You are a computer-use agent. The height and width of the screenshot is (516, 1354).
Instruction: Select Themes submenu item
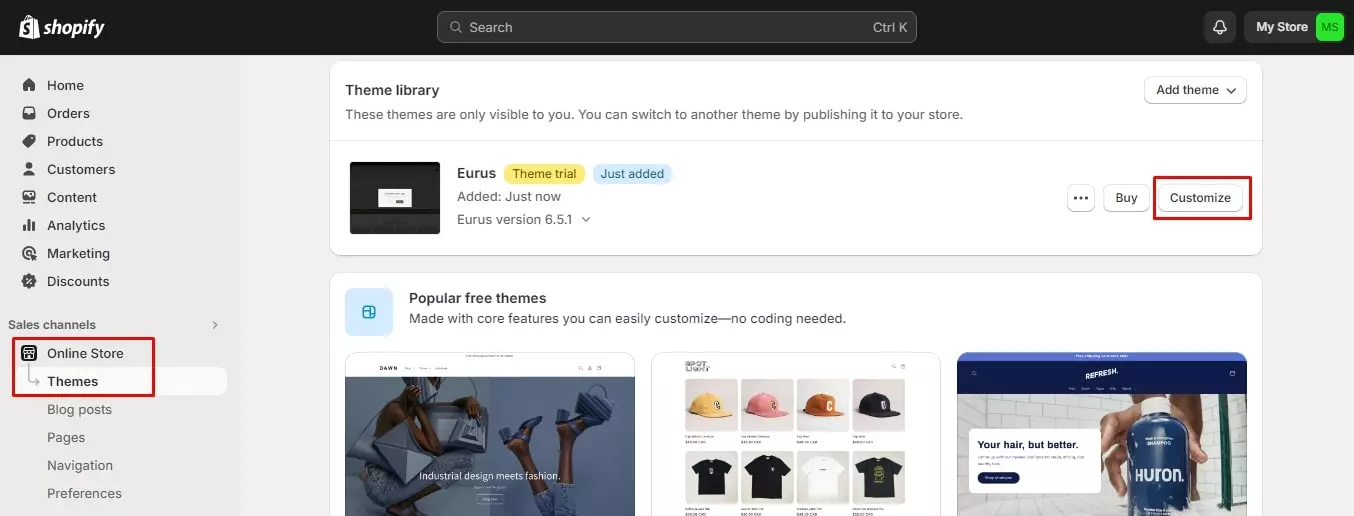[x=73, y=381]
